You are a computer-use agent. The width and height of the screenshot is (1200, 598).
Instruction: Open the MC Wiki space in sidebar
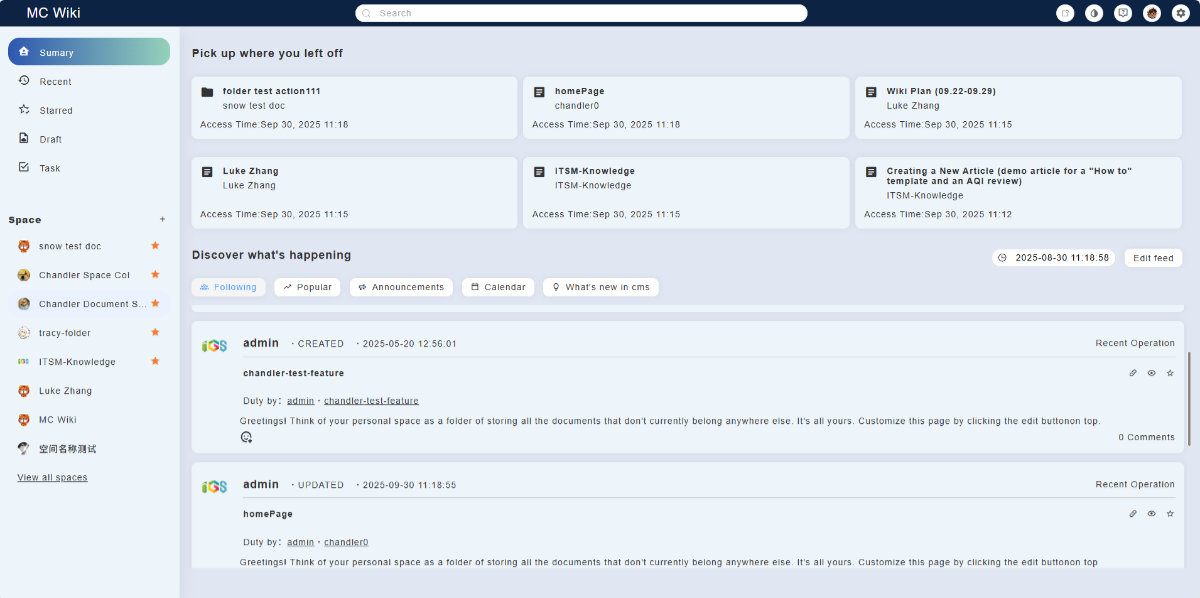[58, 420]
